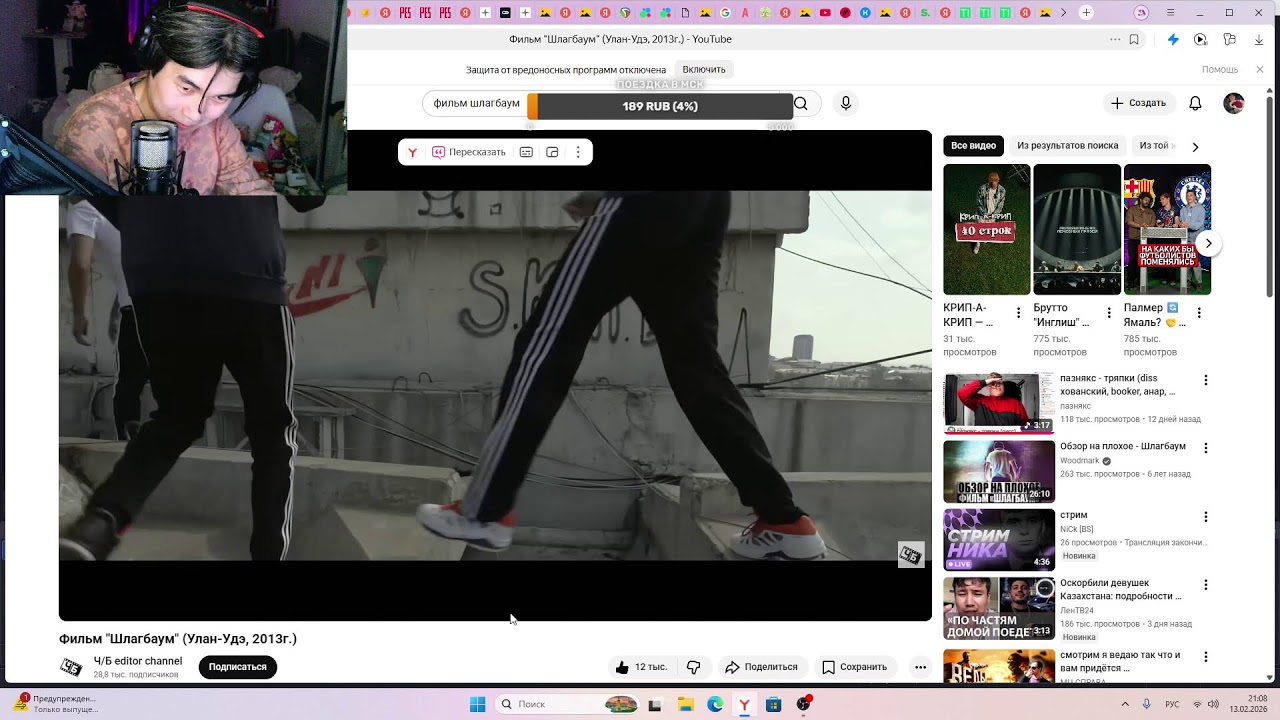Open the three-dot more actions under the video

click(x=921, y=667)
